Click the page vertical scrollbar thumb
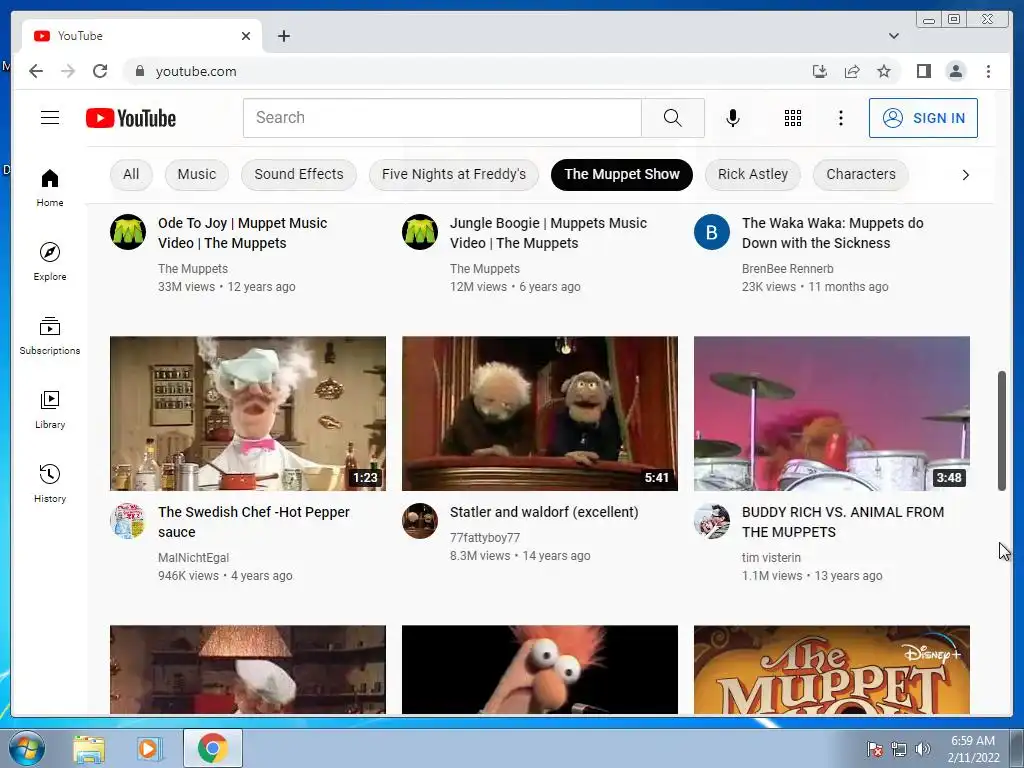This screenshot has width=1024, height=768. coord(1002,430)
